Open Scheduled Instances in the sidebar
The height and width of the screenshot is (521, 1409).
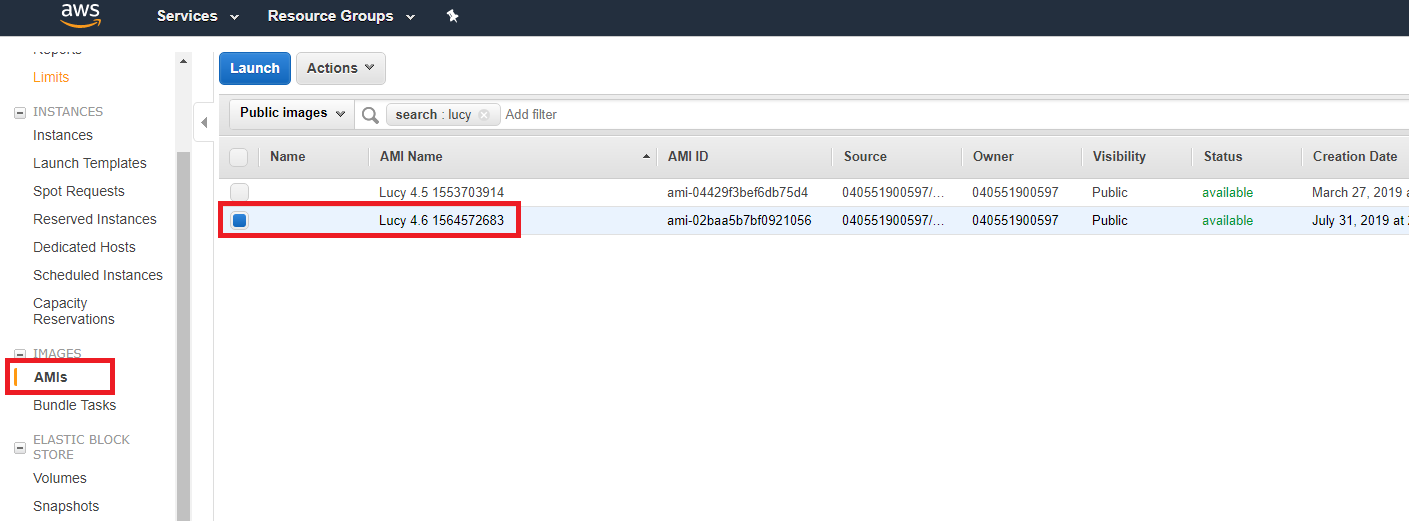tap(98, 275)
